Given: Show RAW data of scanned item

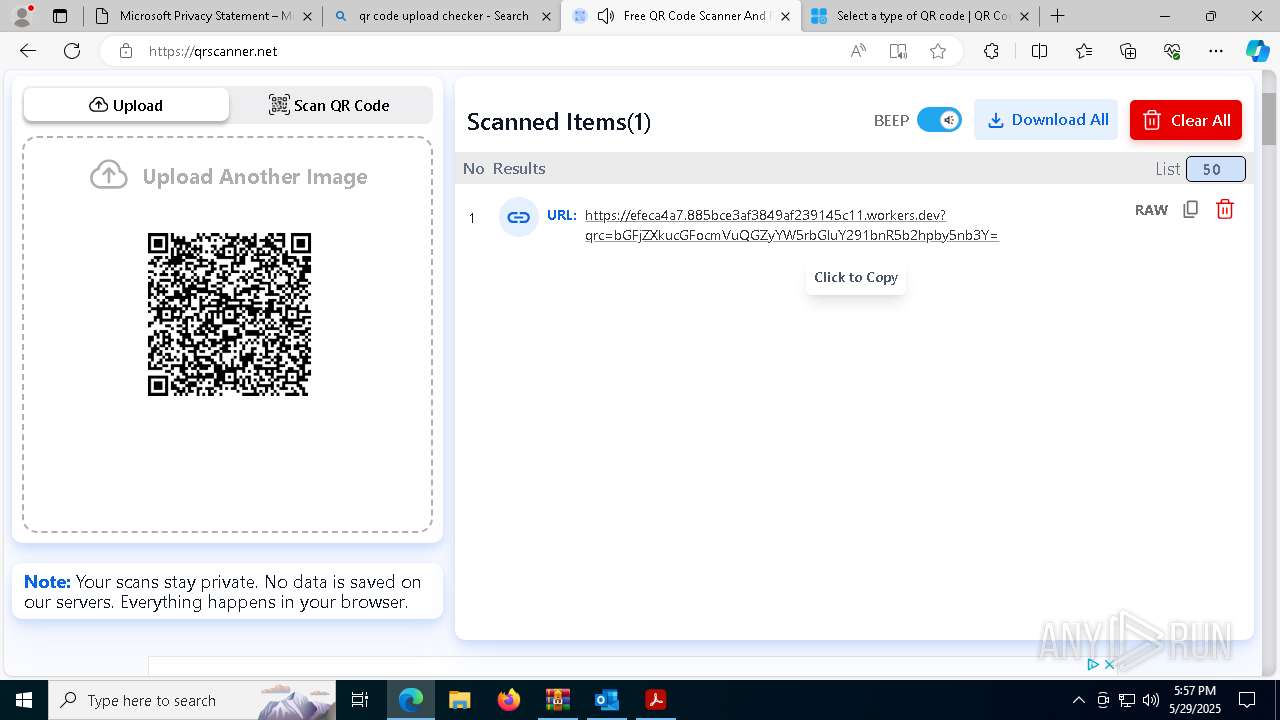Looking at the screenshot, I should (x=1151, y=209).
